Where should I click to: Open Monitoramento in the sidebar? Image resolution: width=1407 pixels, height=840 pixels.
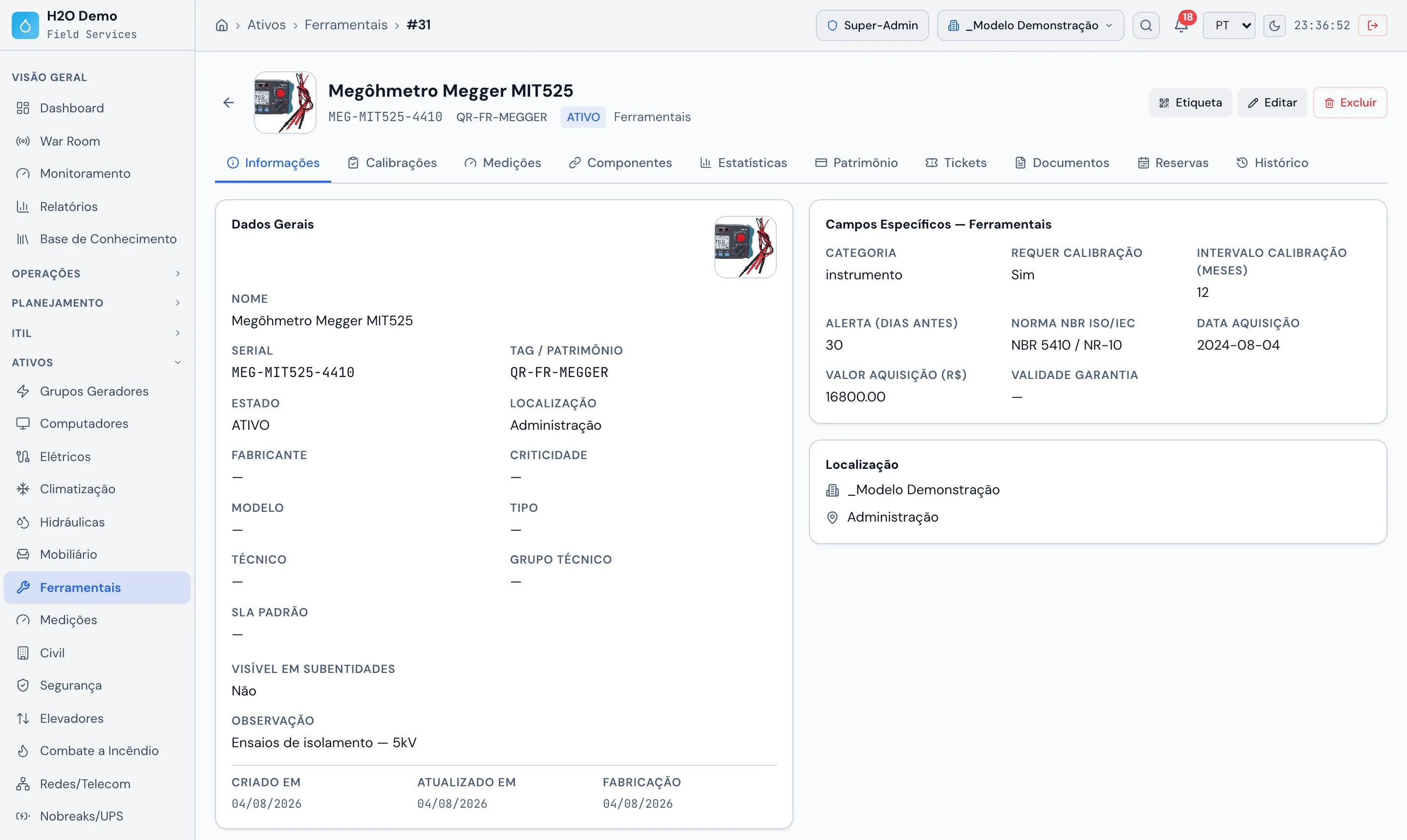[97, 173]
